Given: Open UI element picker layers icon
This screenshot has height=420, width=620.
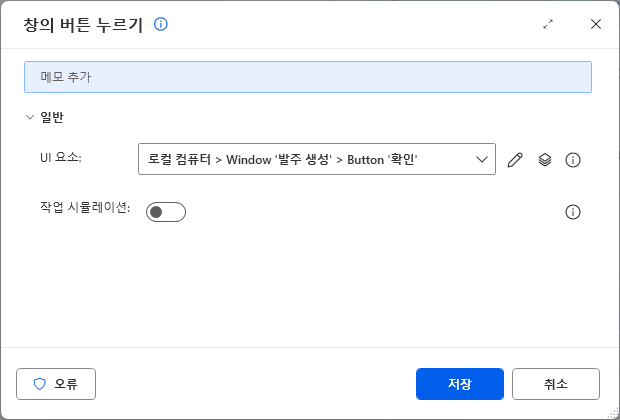Looking at the screenshot, I should point(545,160).
